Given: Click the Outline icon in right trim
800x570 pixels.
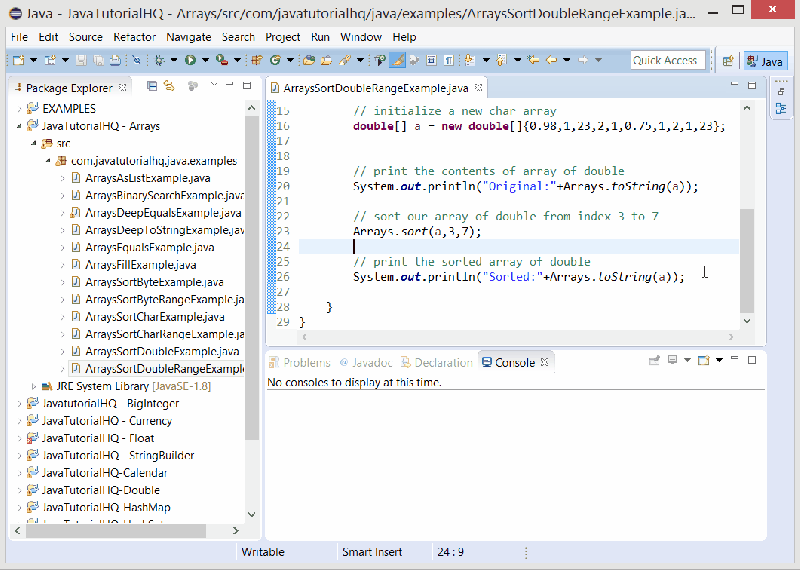Looking at the screenshot, I should coord(781,108).
